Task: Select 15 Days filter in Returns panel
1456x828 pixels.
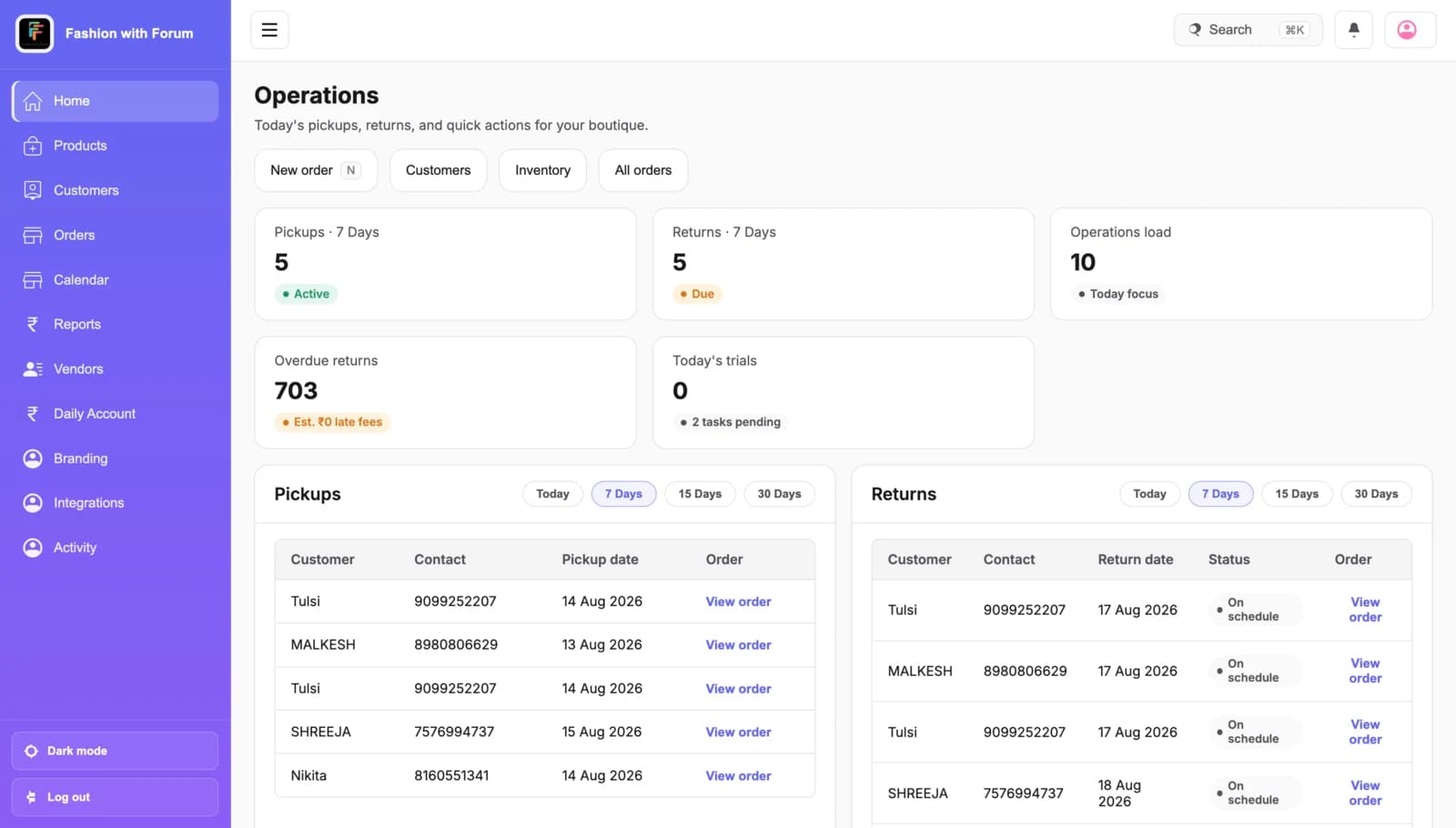Action: pos(1297,494)
